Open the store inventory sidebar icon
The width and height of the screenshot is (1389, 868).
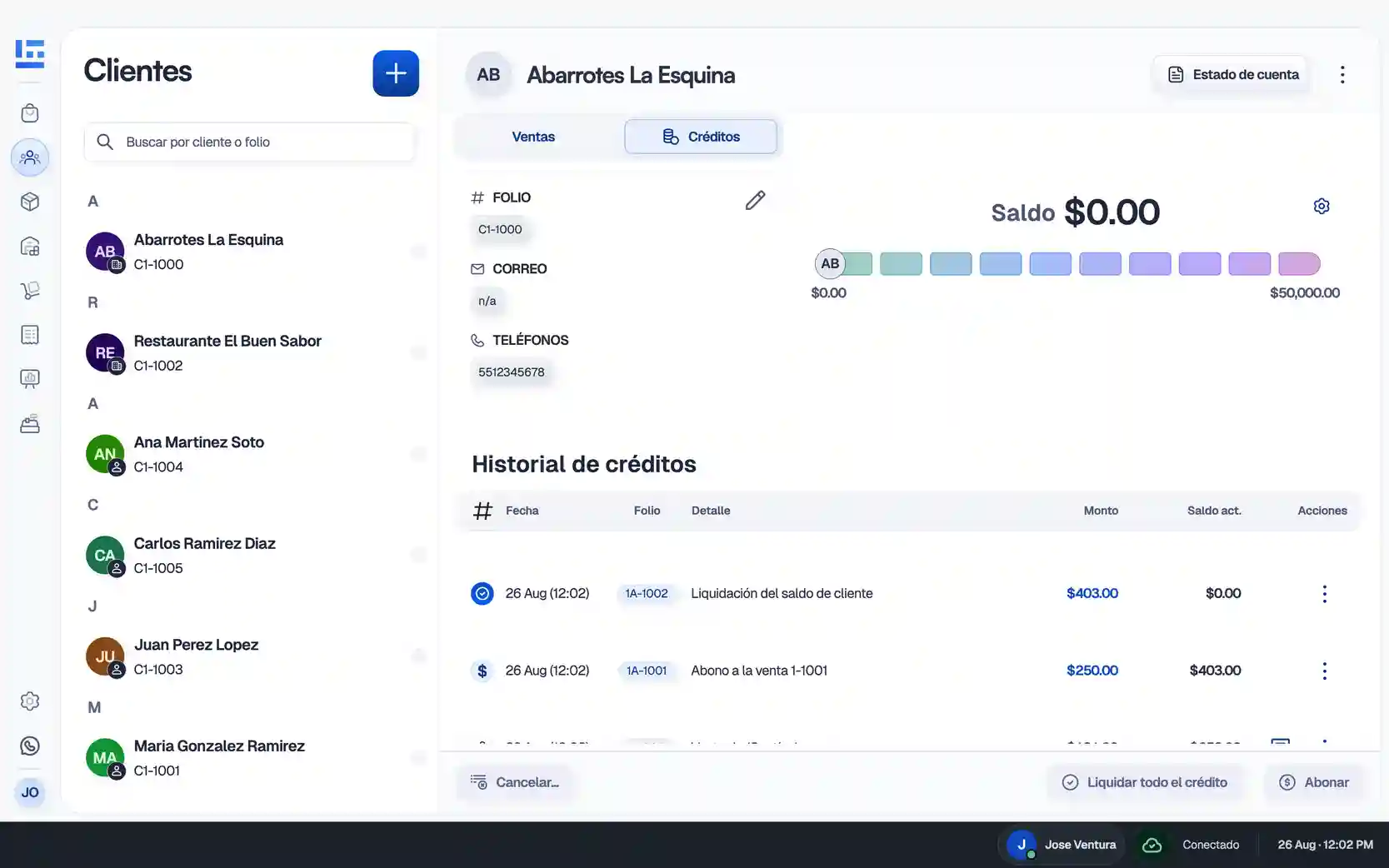tap(30, 247)
